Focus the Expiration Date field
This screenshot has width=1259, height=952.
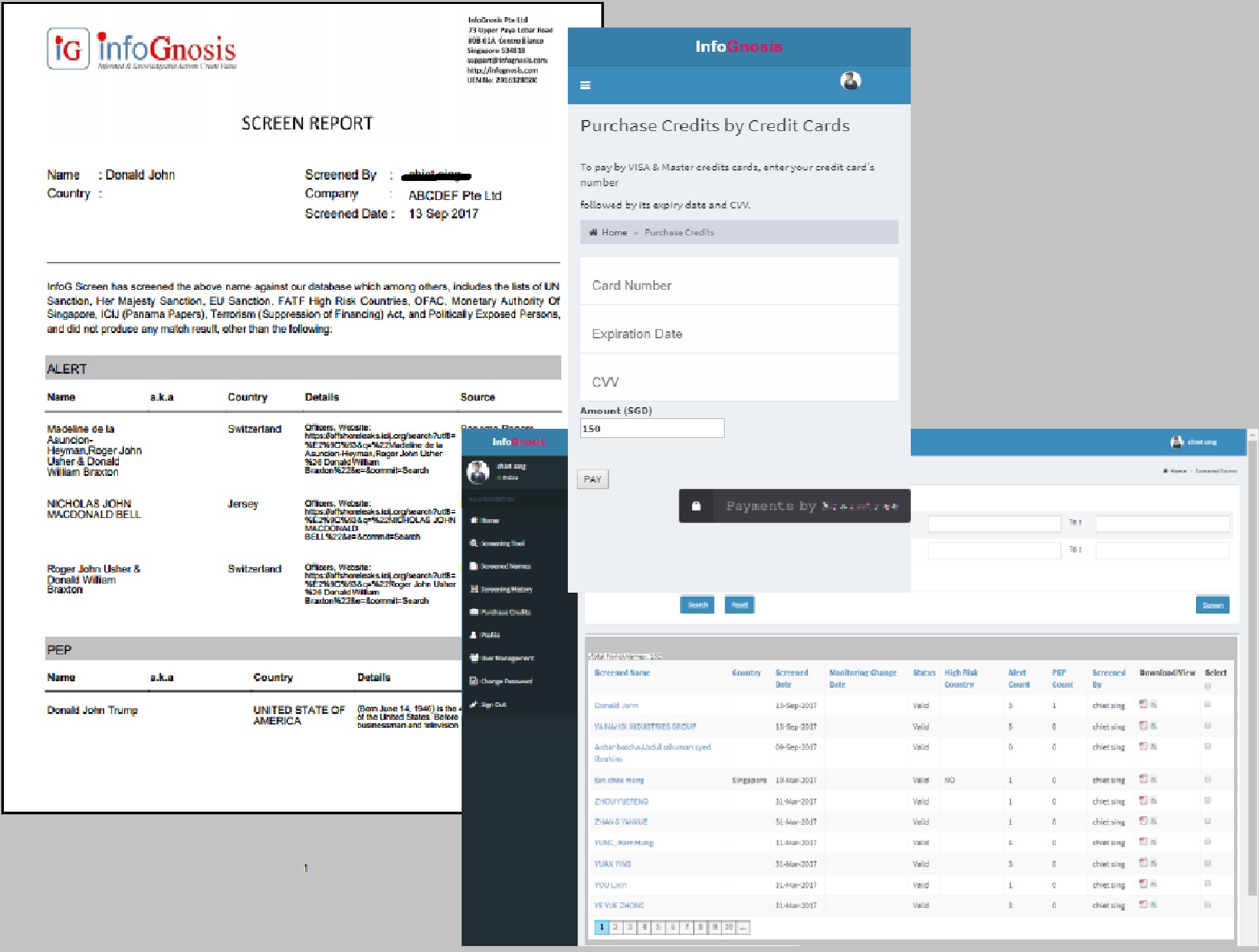pos(739,329)
